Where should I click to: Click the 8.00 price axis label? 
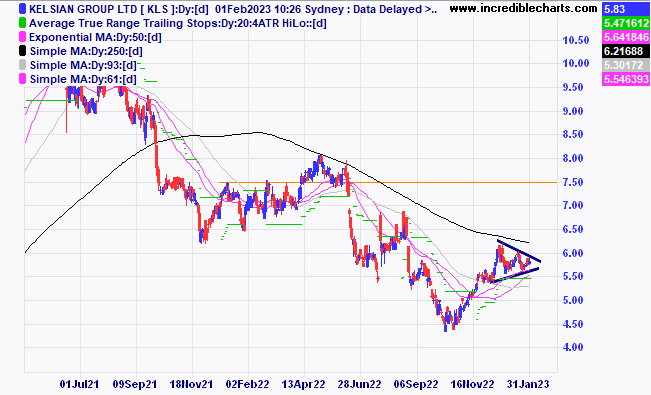(x=573, y=158)
